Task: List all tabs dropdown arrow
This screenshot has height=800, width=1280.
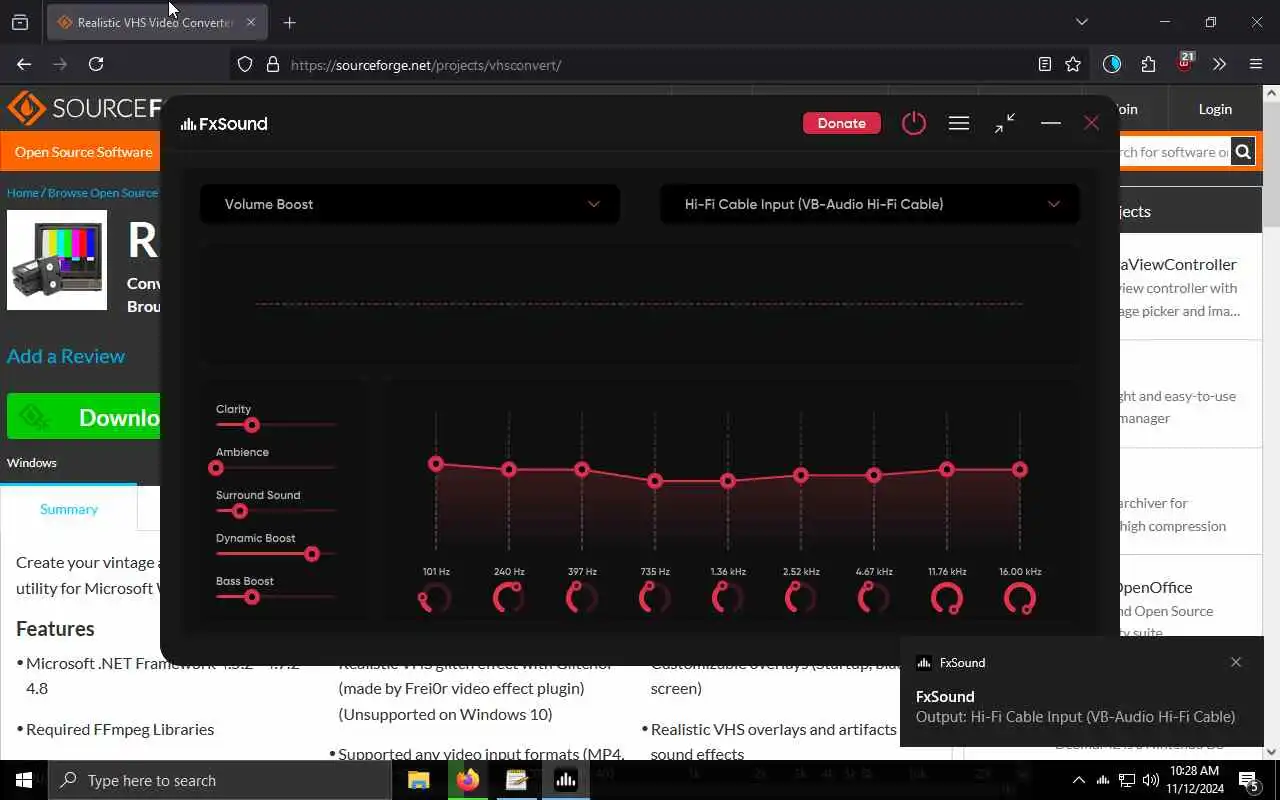Action: click(1081, 22)
